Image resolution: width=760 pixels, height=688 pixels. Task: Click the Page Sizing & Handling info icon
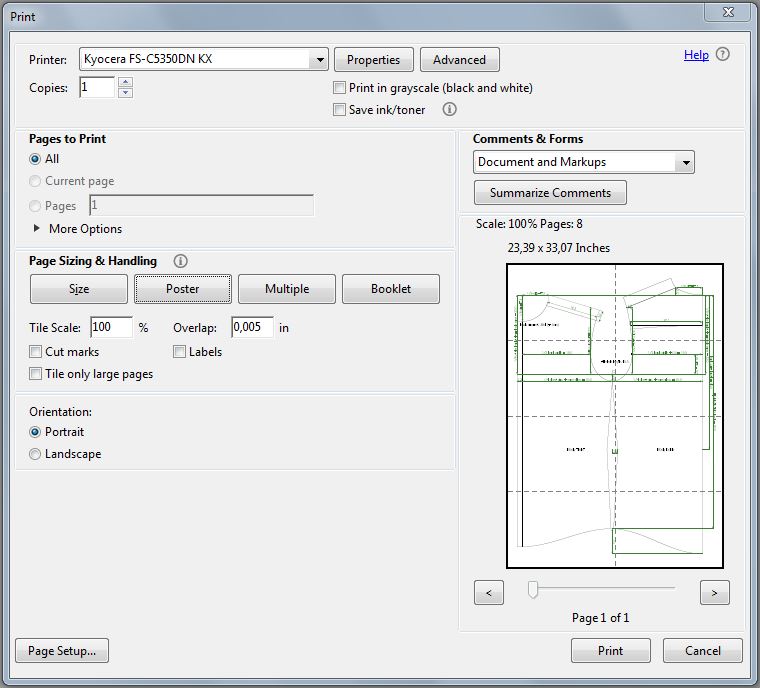(x=180, y=261)
